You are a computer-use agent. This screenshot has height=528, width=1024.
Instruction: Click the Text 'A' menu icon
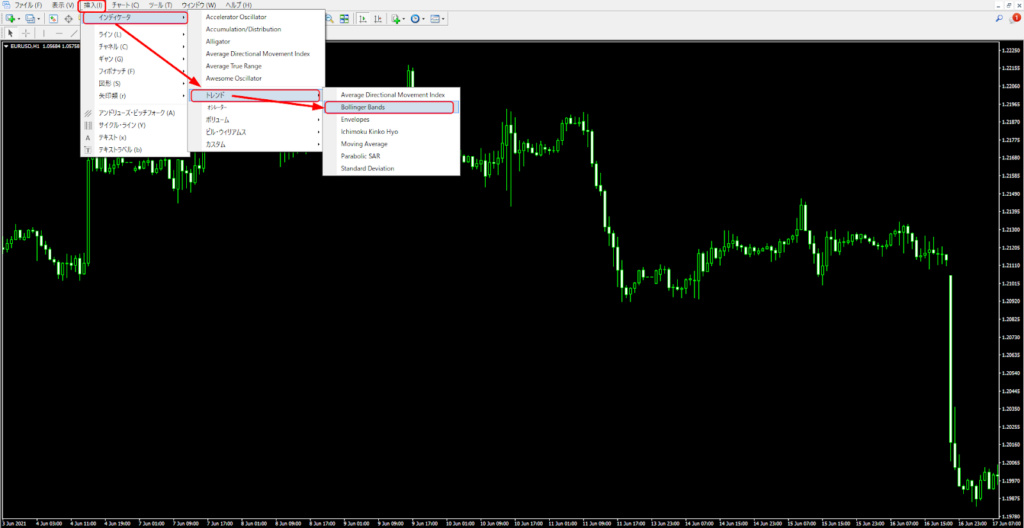(x=88, y=137)
